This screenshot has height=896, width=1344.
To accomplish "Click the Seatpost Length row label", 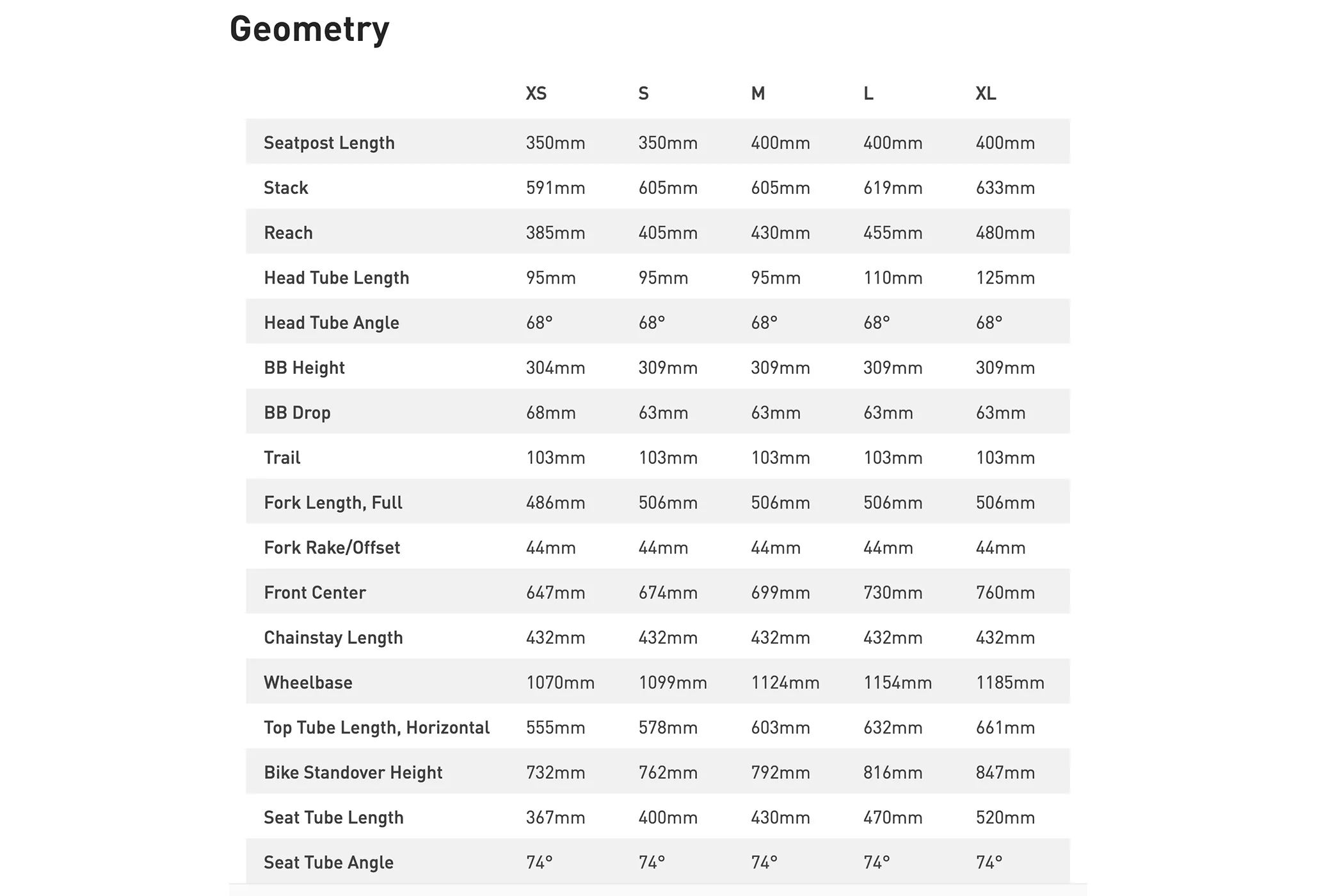I will 329,143.
